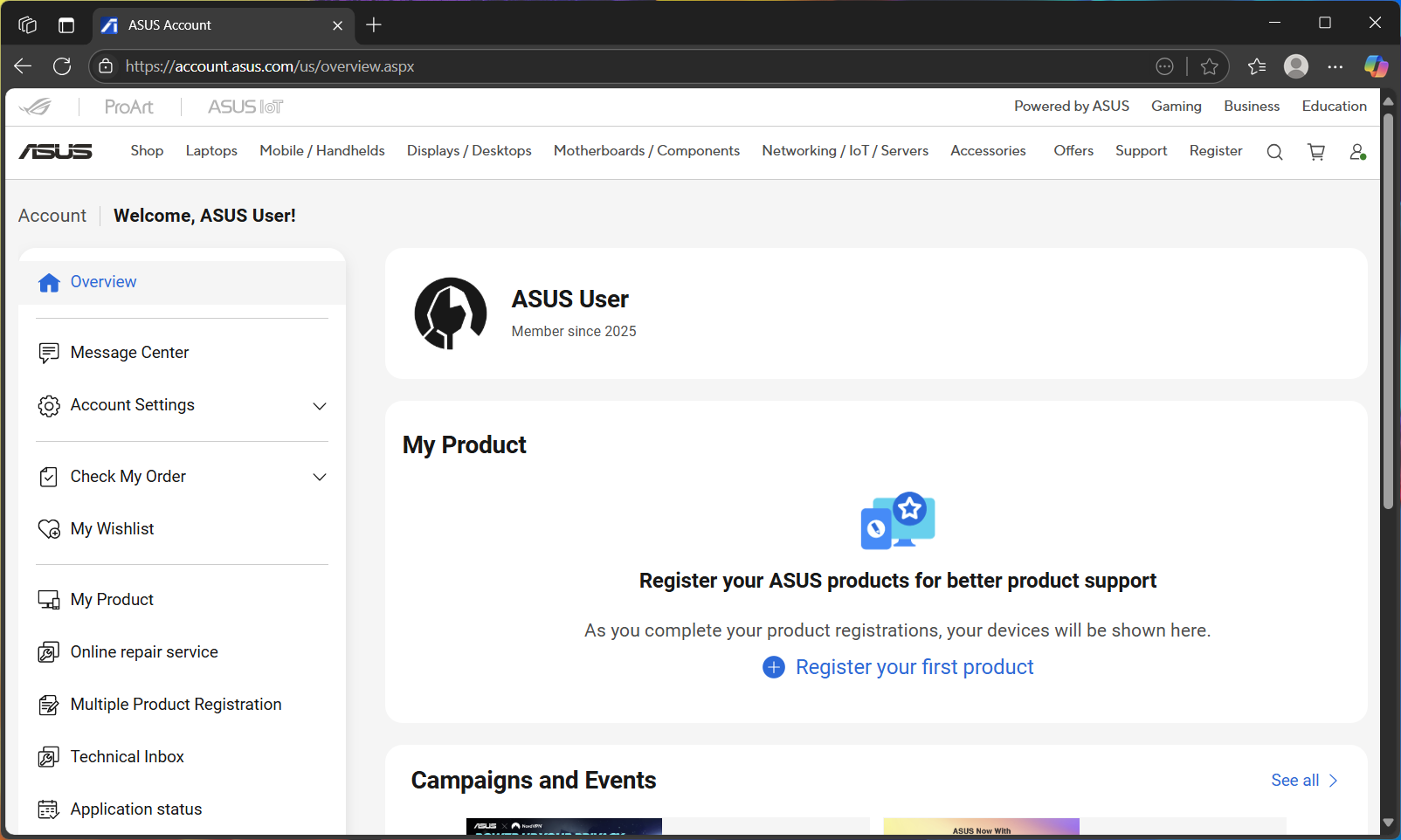Viewport: 1401px width, 840px height.
Task: Open the Register menu item
Action: 1216,151
